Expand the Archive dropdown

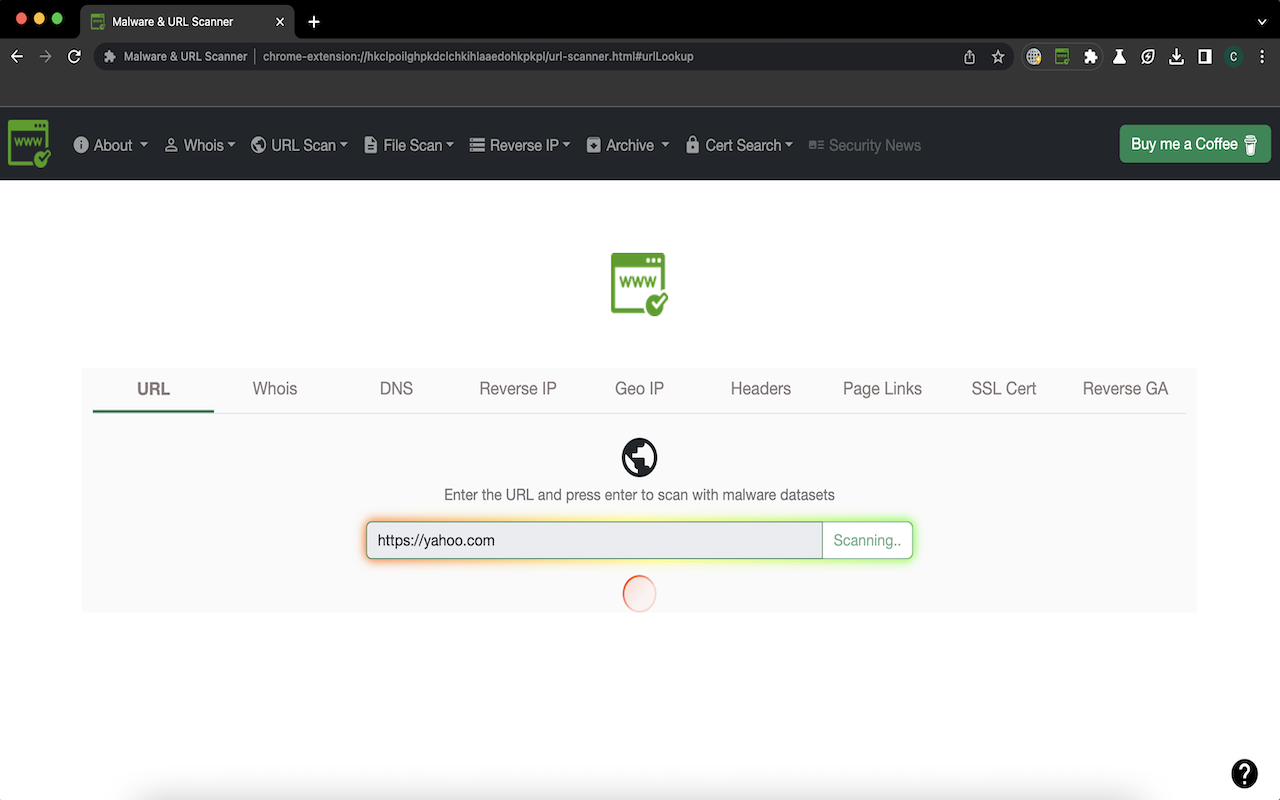(x=627, y=145)
